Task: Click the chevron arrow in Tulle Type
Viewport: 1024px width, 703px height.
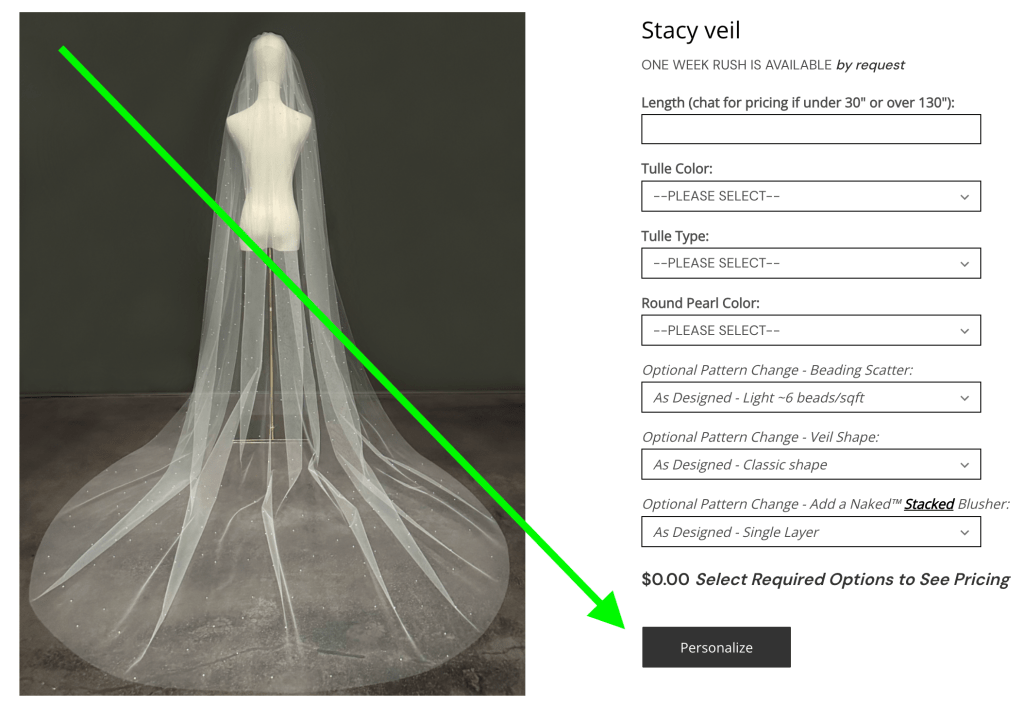Action: click(x=965, y=265)
